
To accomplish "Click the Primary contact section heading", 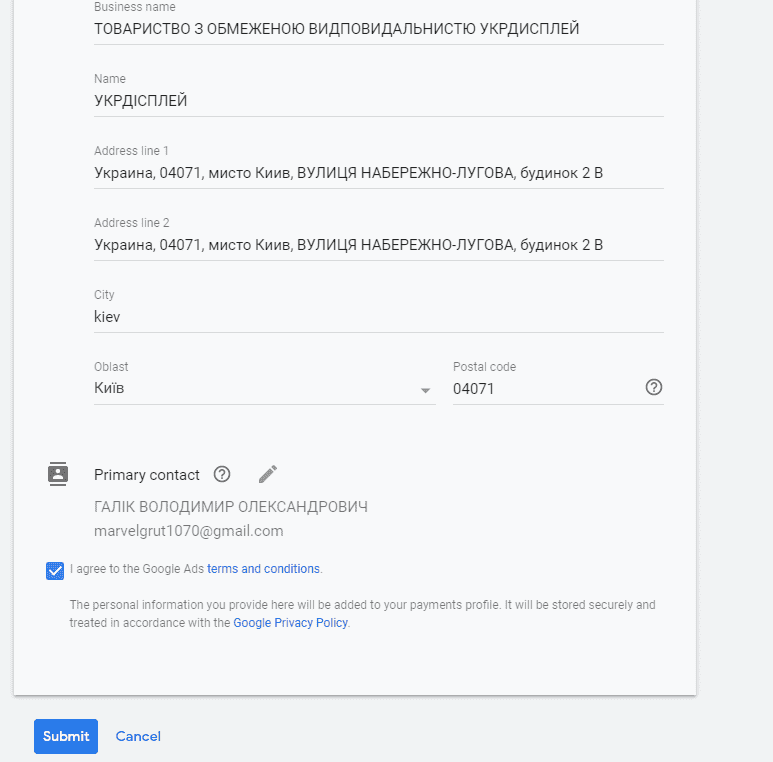I will [147, 475].
